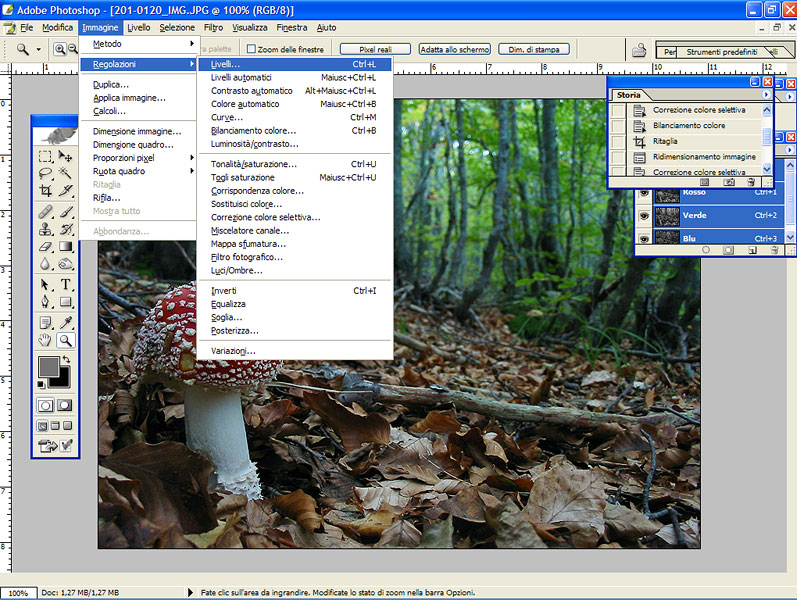This screenshot has height=600, width=797.
Task: Swap foreground and background colors
Action: click(66, 359)
